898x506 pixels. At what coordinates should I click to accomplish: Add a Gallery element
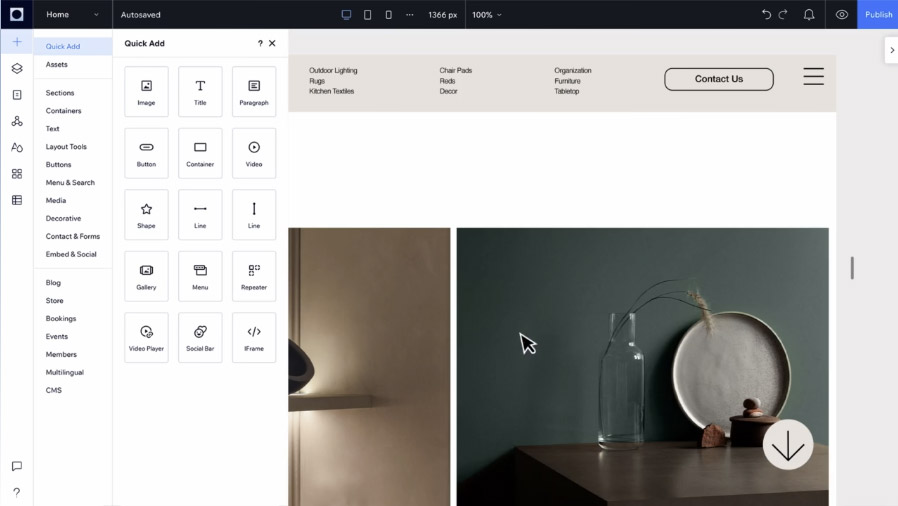[146, 276]
